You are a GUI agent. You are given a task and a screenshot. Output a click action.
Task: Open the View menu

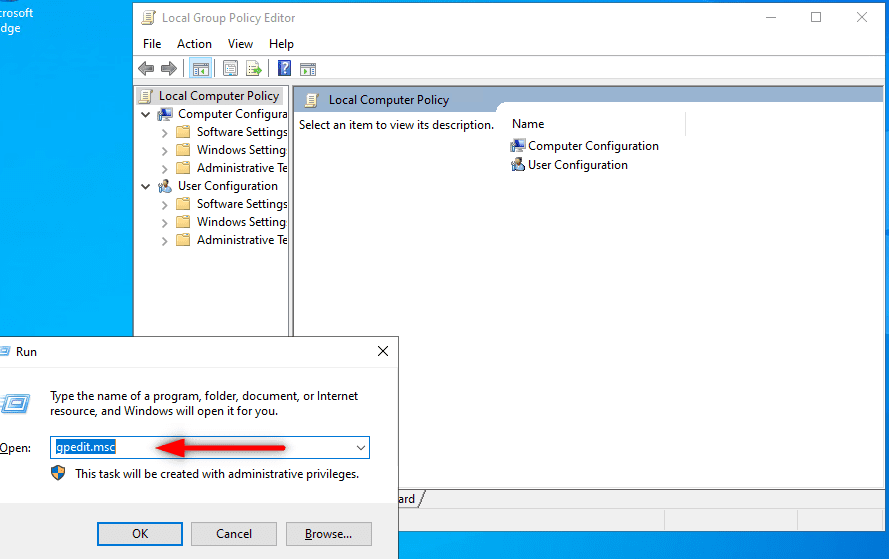point(240,44)
